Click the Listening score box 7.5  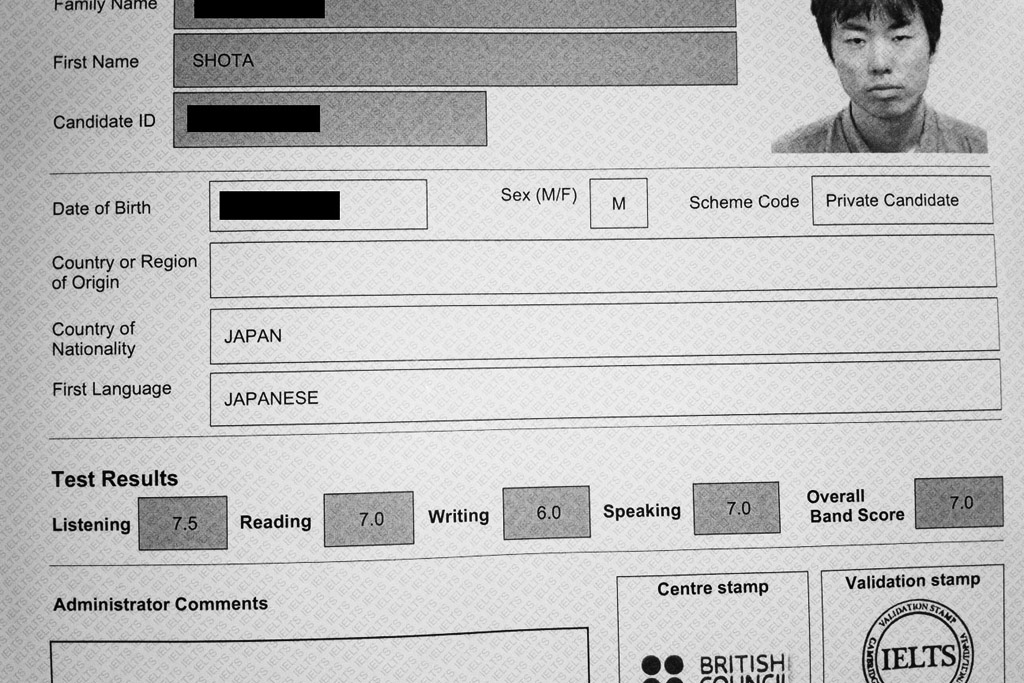pos(183,522)
